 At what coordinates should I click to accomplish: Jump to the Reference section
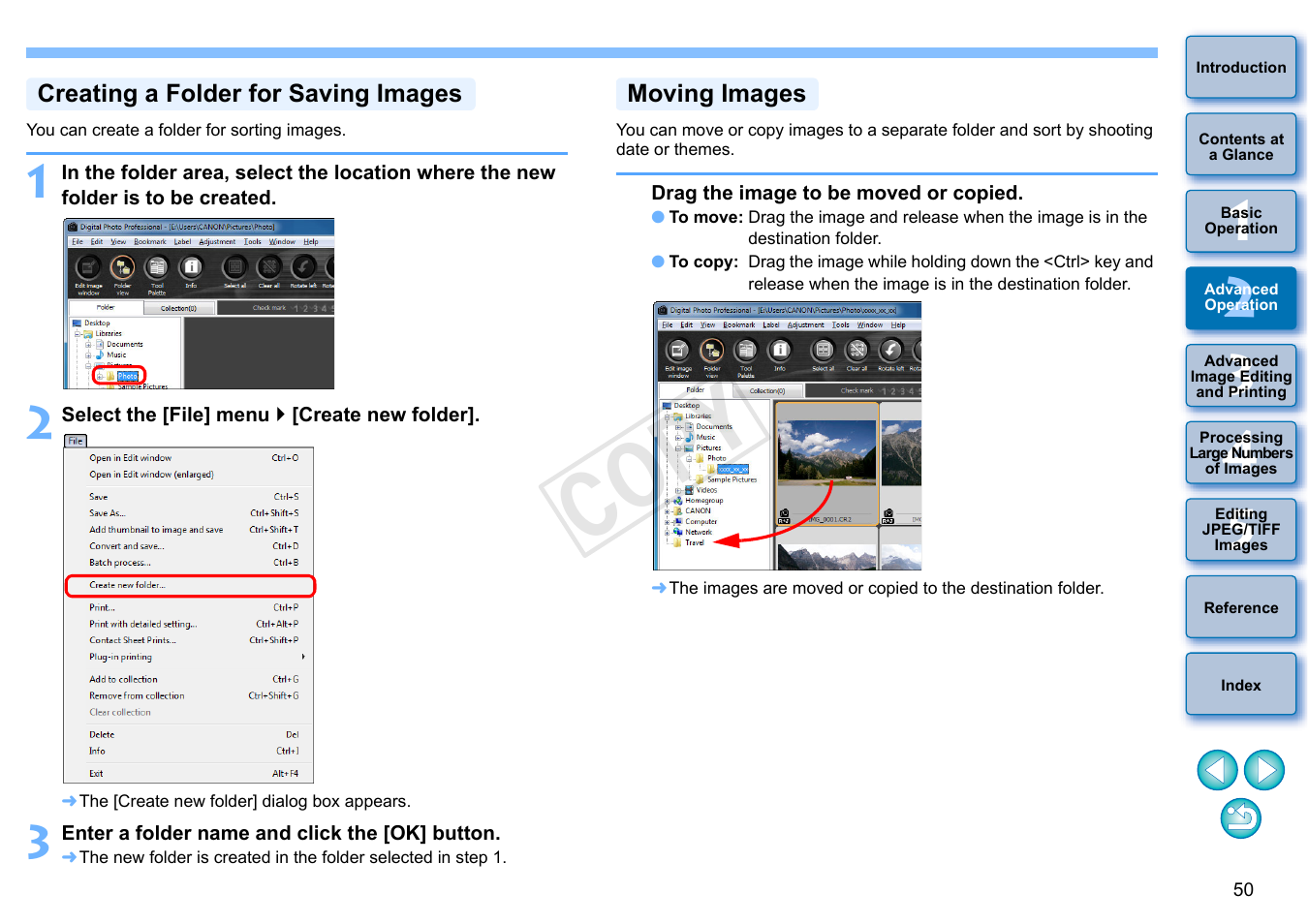[x=1240, y=608]
